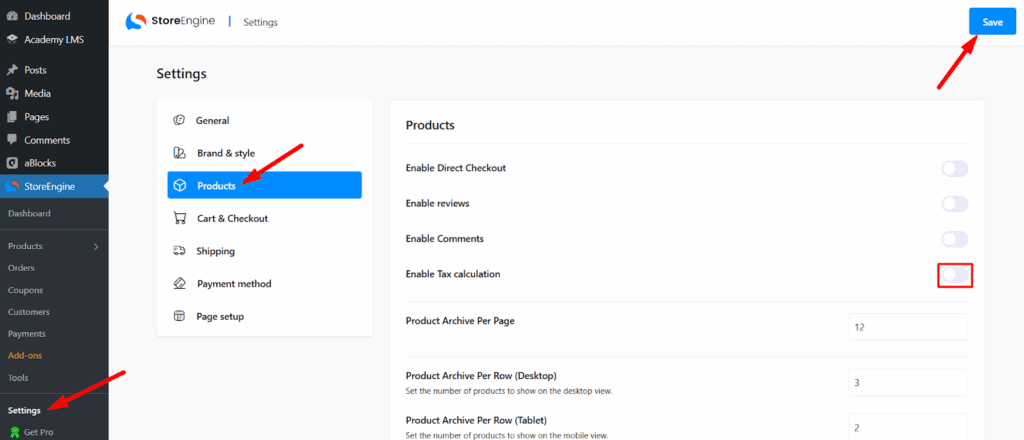
Task: Click the Payment method icon
Action: (x=179, y=284)
